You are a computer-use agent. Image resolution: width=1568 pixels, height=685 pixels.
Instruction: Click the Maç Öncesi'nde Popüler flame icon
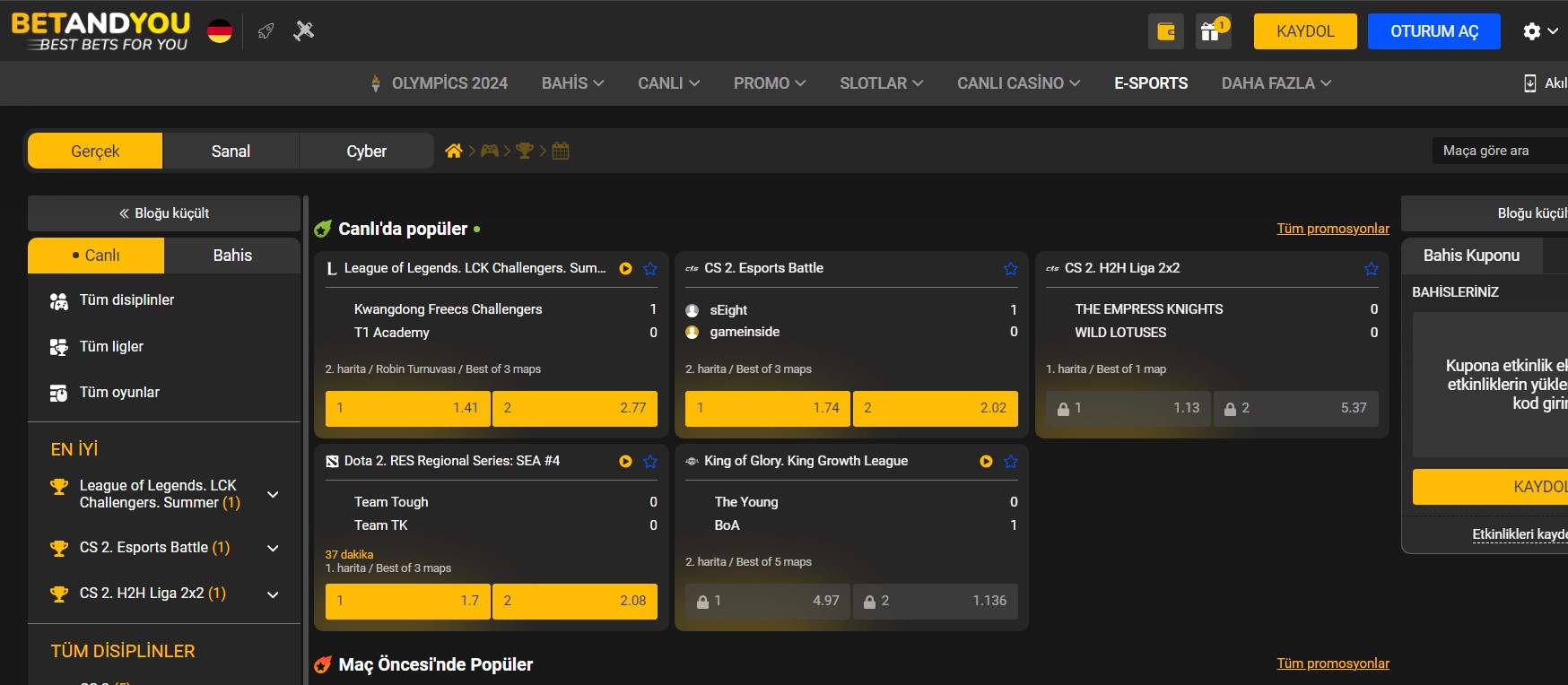323,664
